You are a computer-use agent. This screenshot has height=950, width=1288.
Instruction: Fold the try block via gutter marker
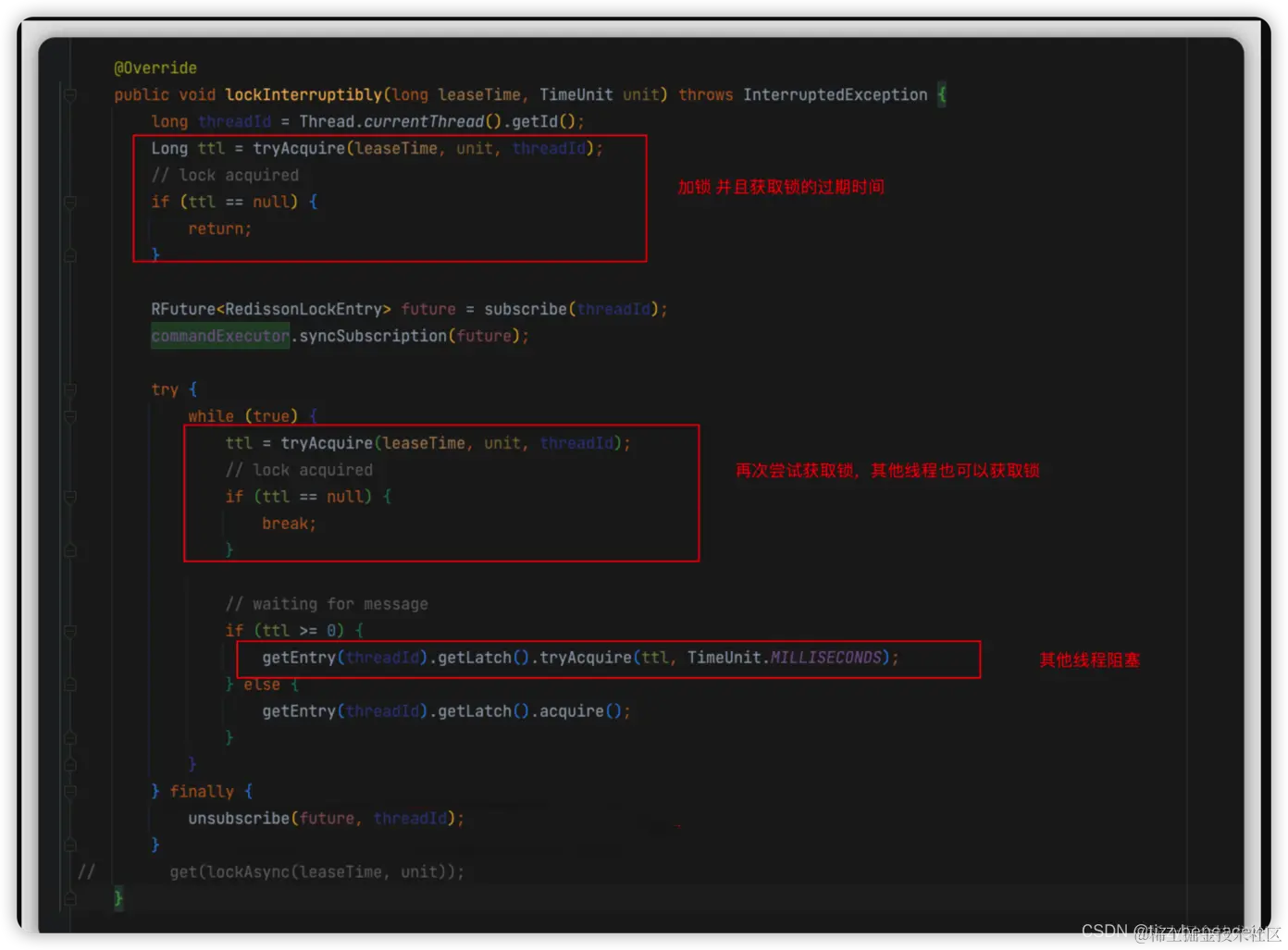(x=69, y=389)
